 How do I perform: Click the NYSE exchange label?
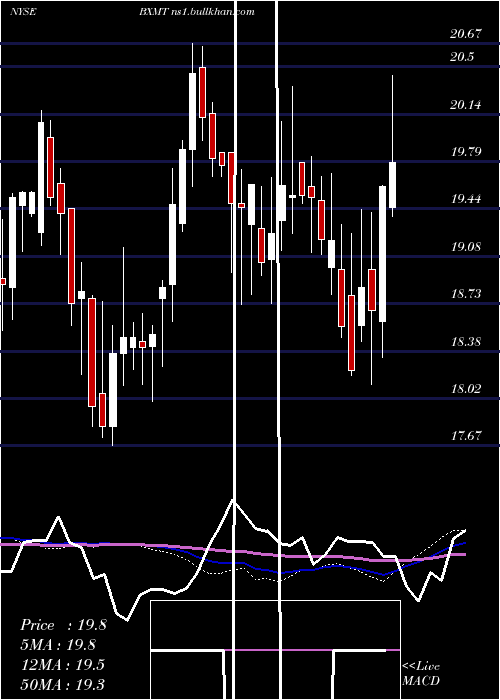[23, 12]
